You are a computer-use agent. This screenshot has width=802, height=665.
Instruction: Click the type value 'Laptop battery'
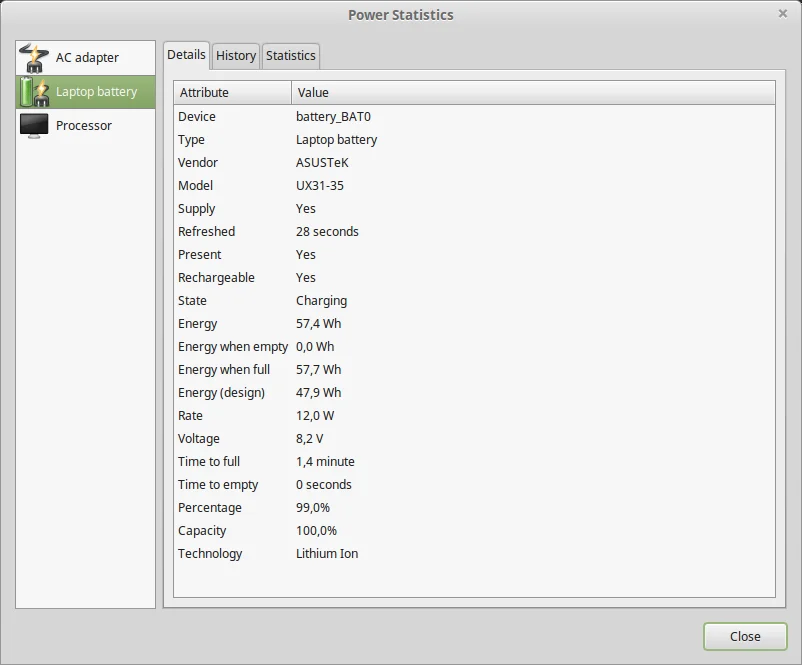click(336, 140)
